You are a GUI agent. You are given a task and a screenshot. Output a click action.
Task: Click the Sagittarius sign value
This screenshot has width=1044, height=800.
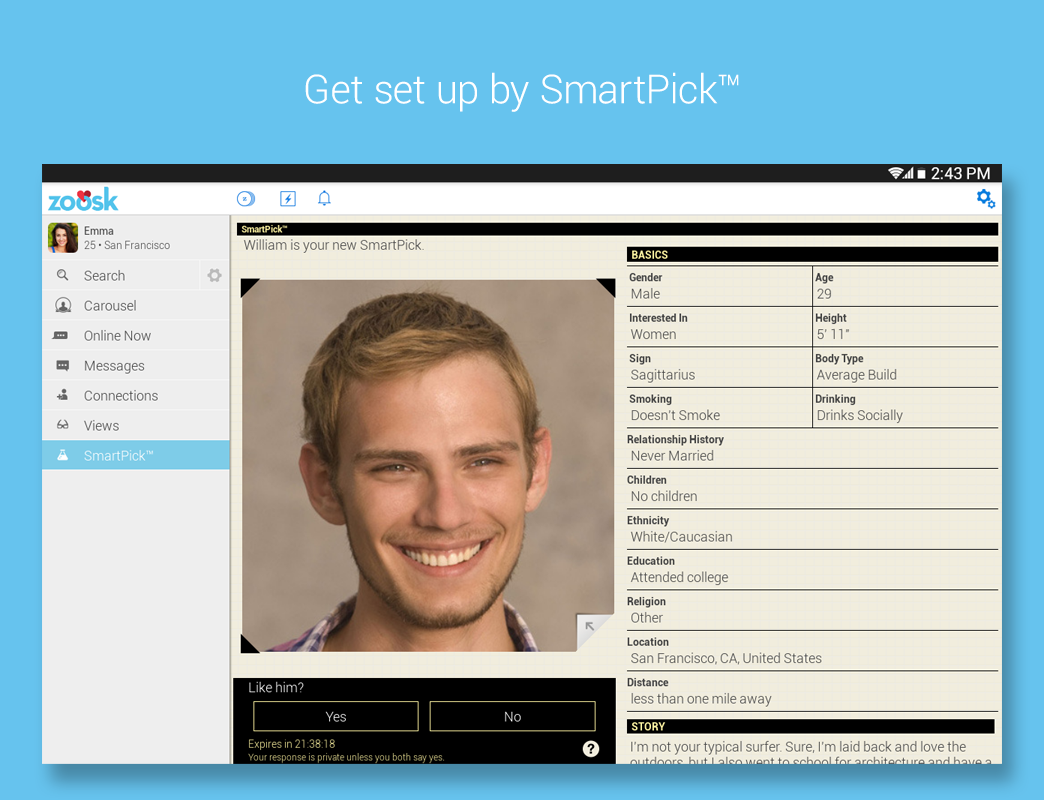click(662, 375)
